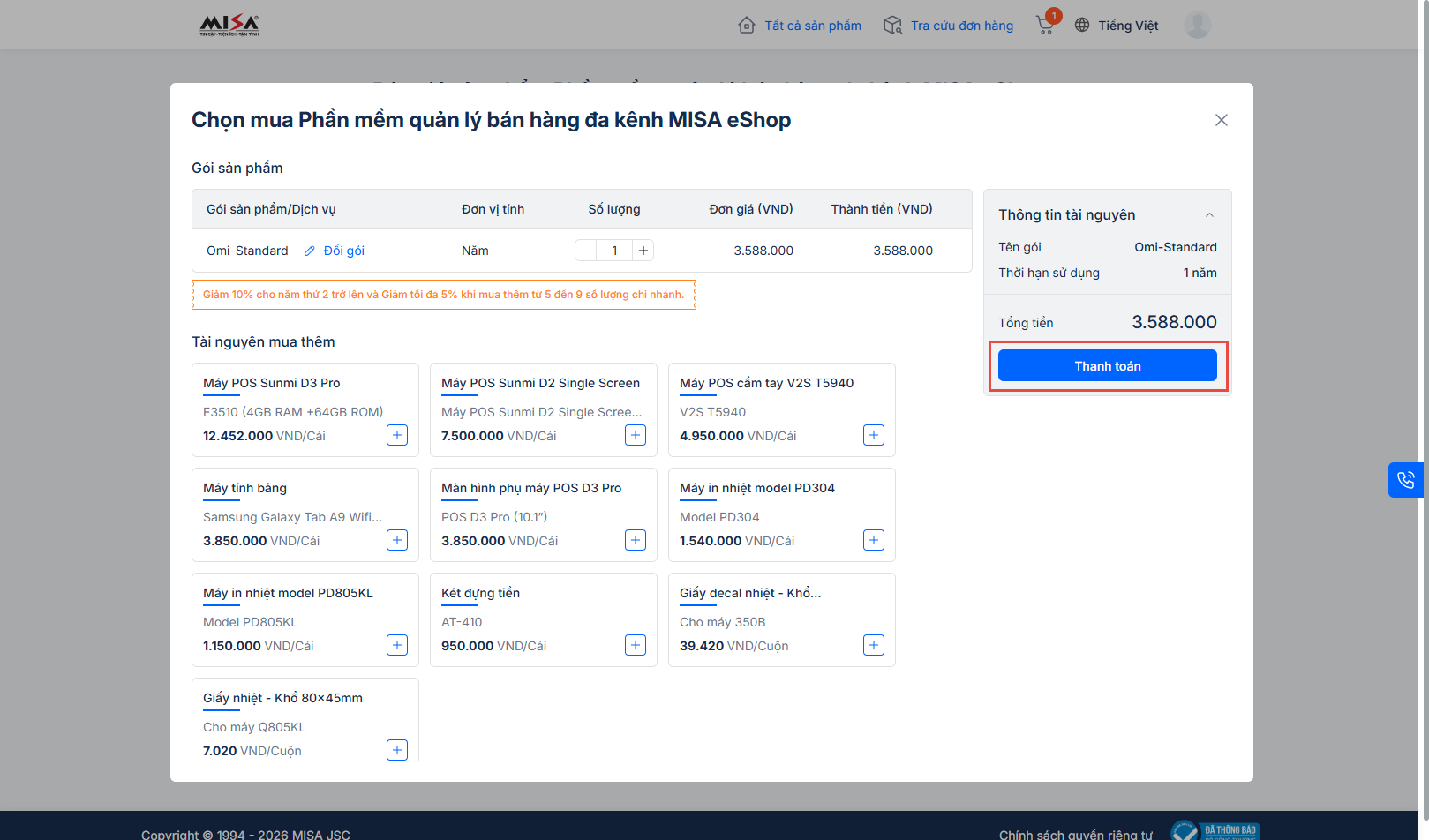Click the Năm unit cell in Omi-Standard row
The width and height of the screenshot is (1429, 840).
[475, 251]
